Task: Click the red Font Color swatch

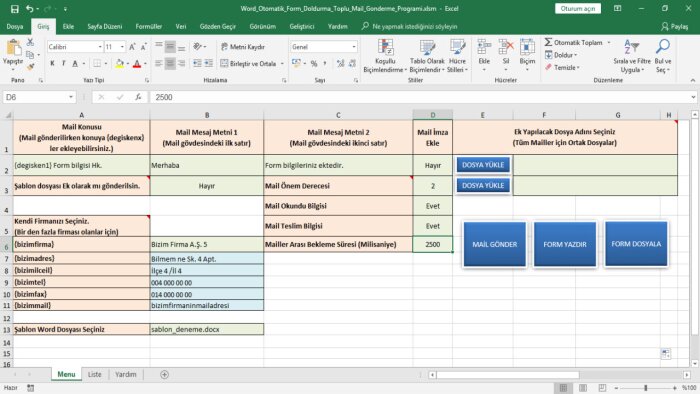Action: click(137, 64)
